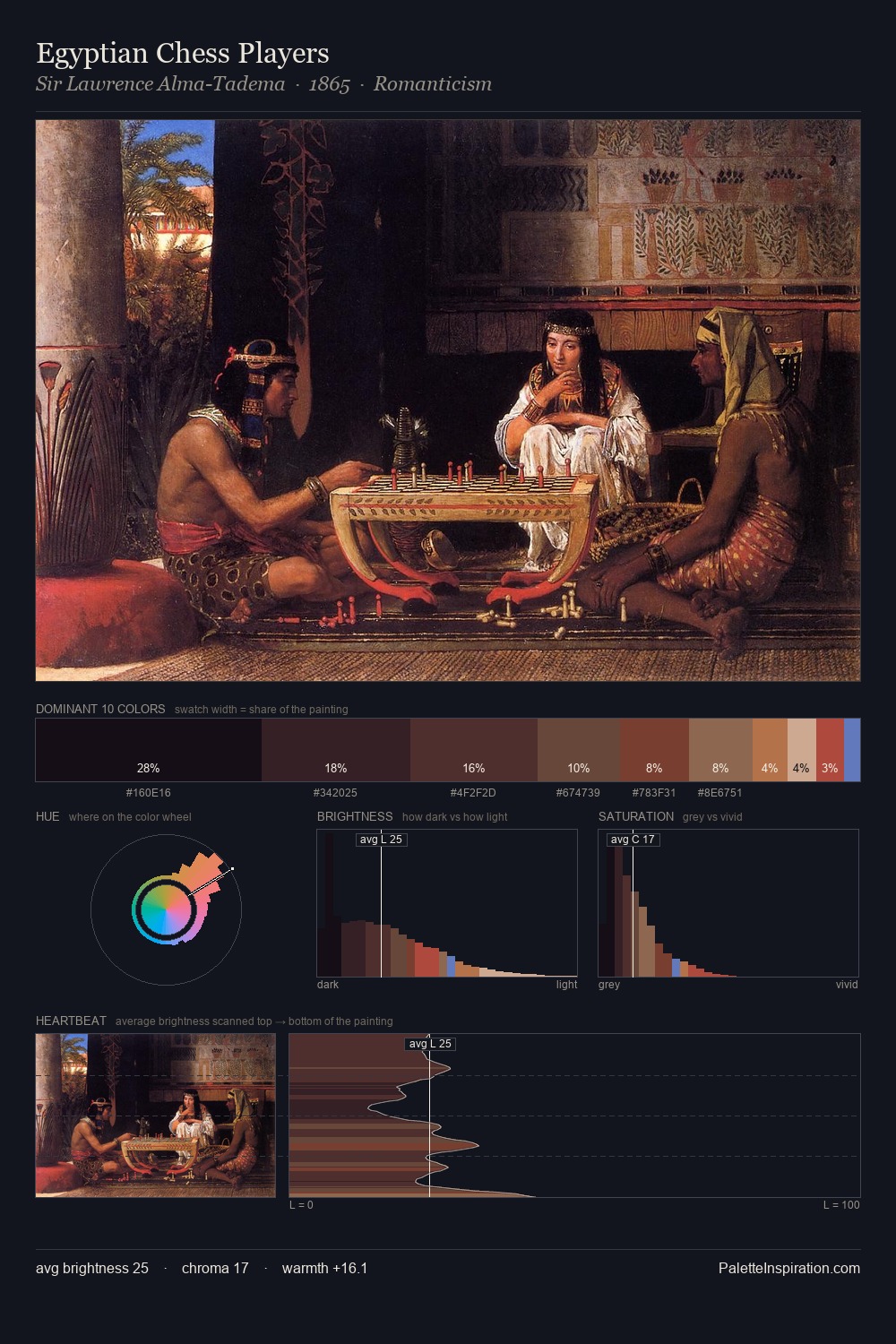The width and height of the screenshot is (896, 1344).
Task: Click the heartbeat brightness curve chart
Action: click(x=574, y=1116)
